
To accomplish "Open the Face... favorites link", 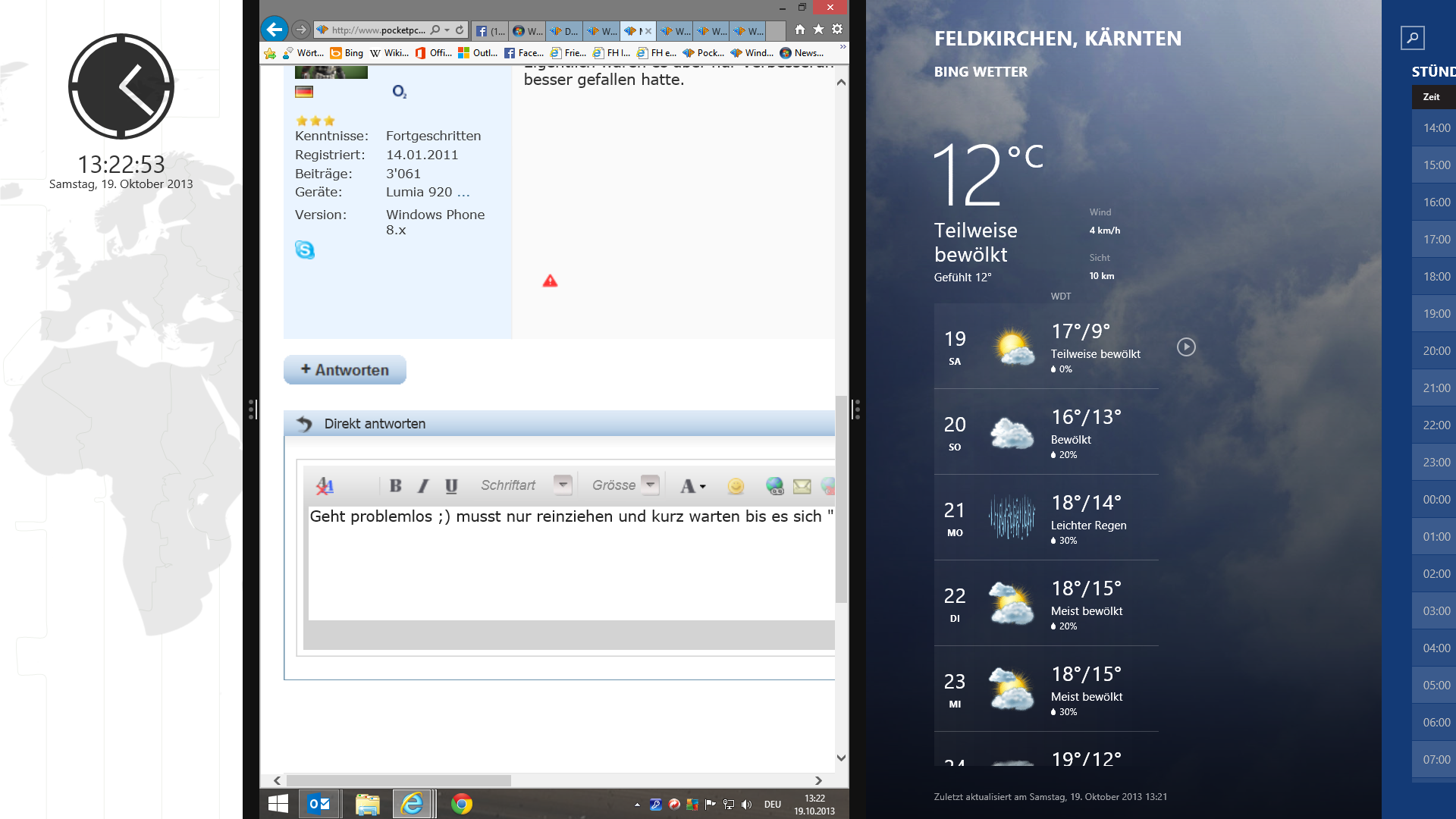I will [524, 53].
